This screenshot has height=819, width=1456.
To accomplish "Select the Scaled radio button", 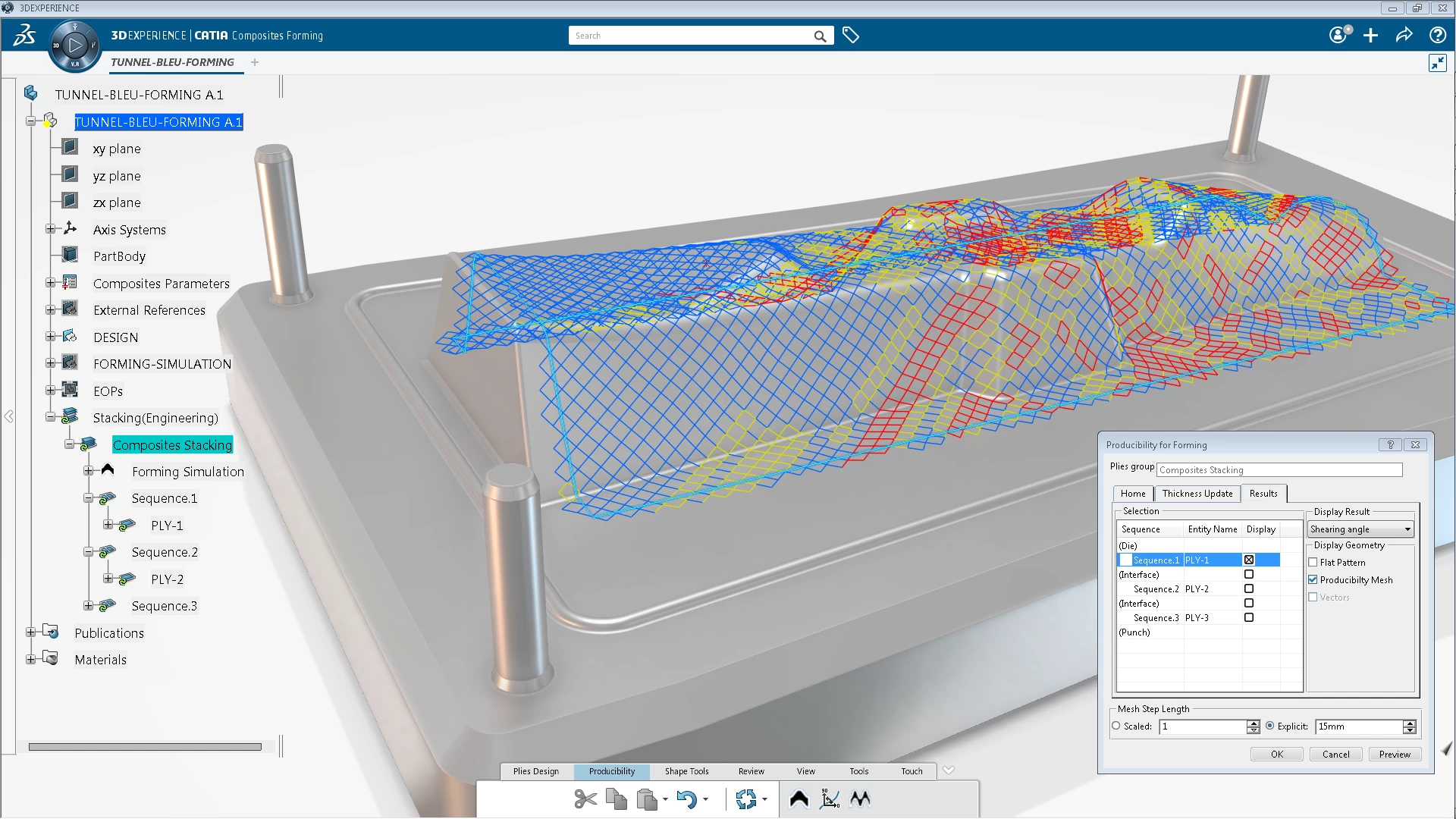I will pos(1118,726).
